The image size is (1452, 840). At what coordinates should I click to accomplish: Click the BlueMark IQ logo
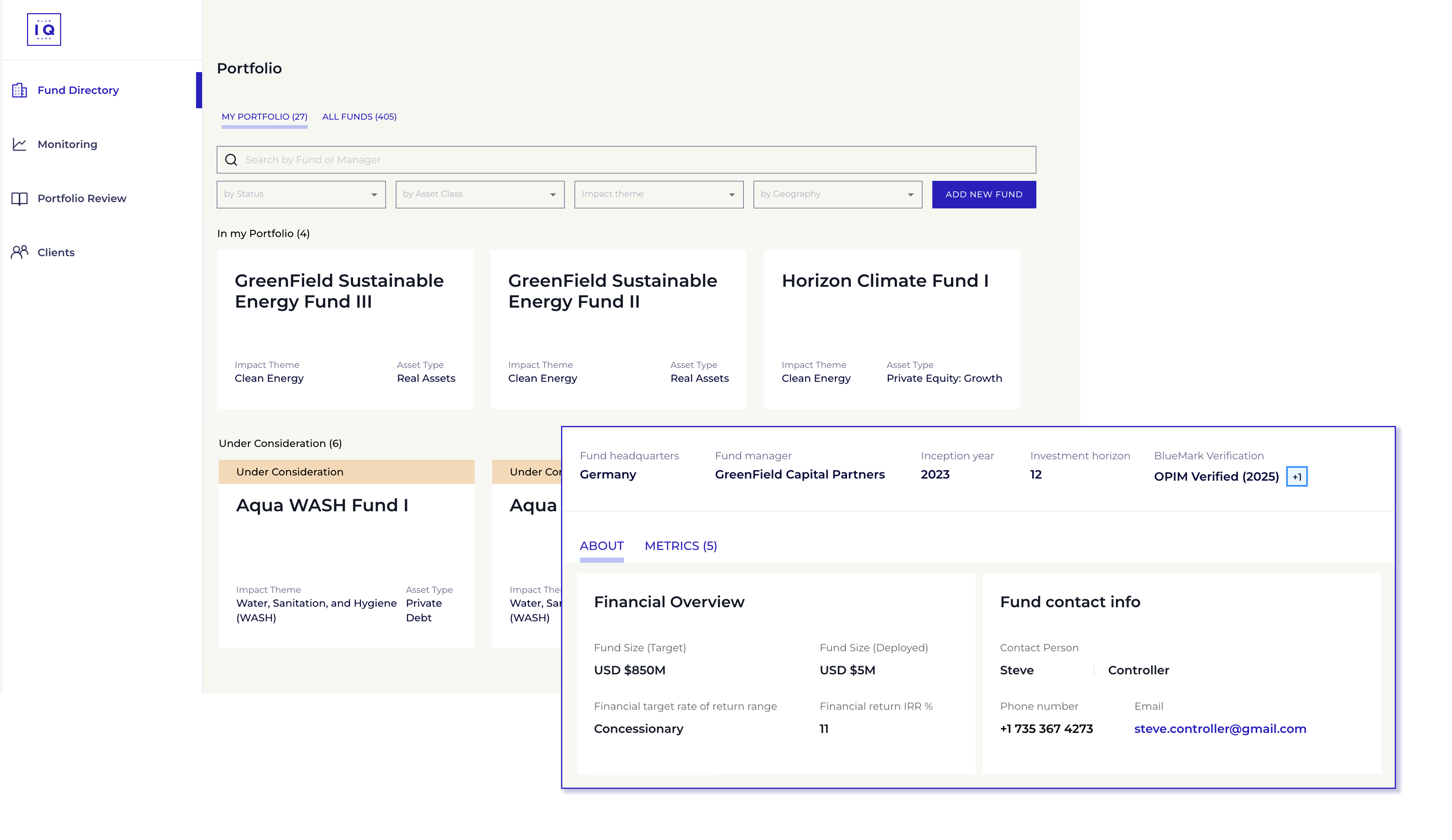point(44,29)
